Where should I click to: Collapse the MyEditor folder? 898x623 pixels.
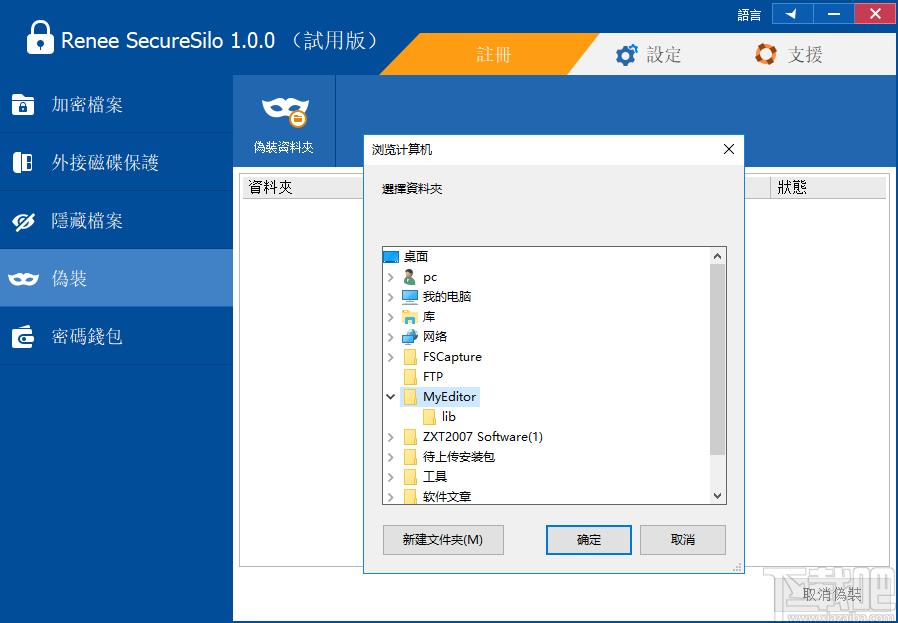[391, 396]
